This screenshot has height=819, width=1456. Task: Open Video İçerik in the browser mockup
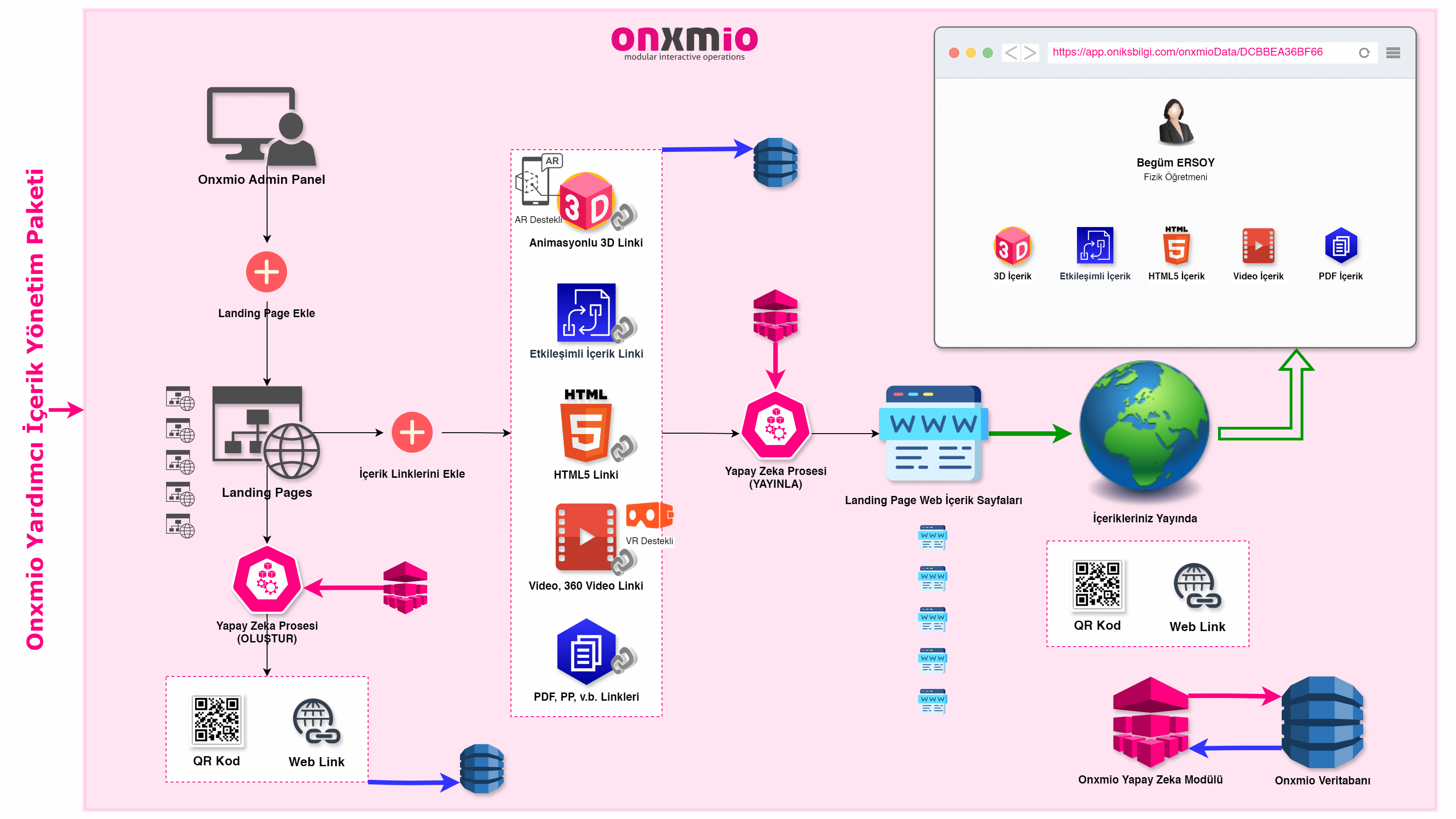tap(1258, 245)
